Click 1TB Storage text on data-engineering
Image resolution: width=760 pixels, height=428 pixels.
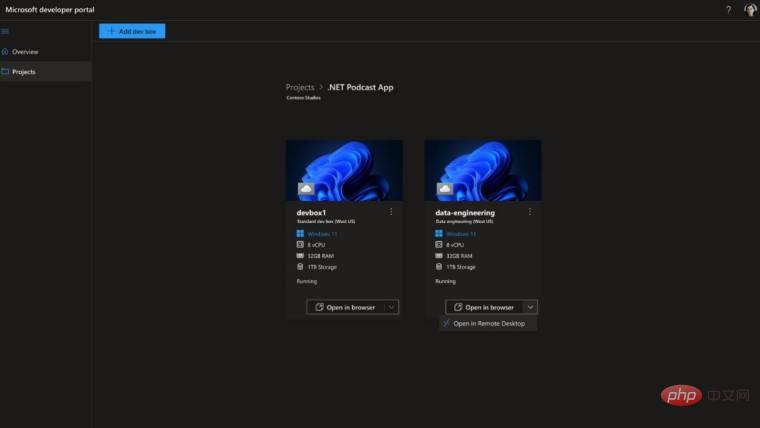(460, 267)
